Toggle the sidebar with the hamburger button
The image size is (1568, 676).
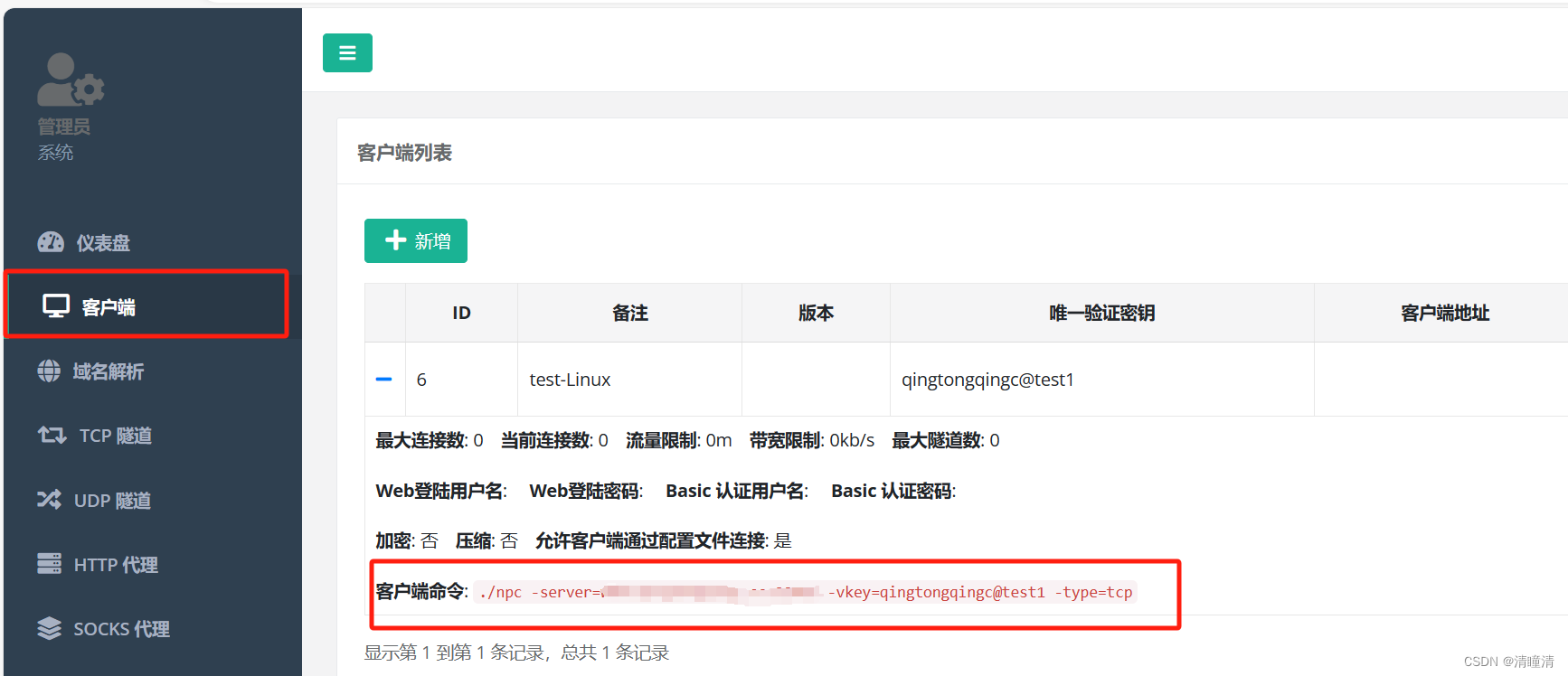coord(347,52)
